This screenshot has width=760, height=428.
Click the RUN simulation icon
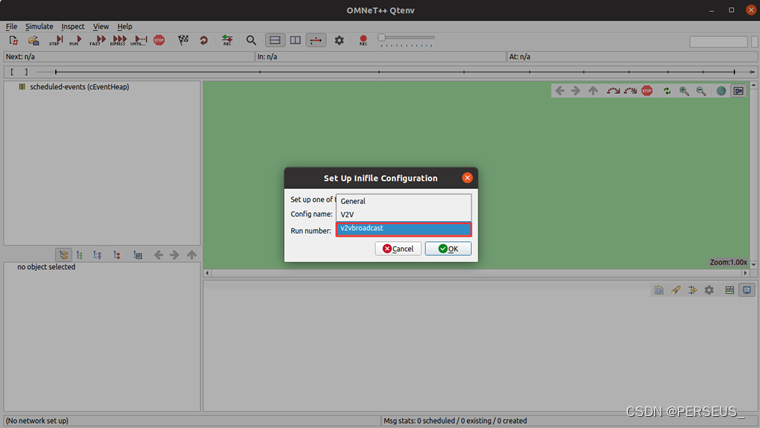(75, 41)
